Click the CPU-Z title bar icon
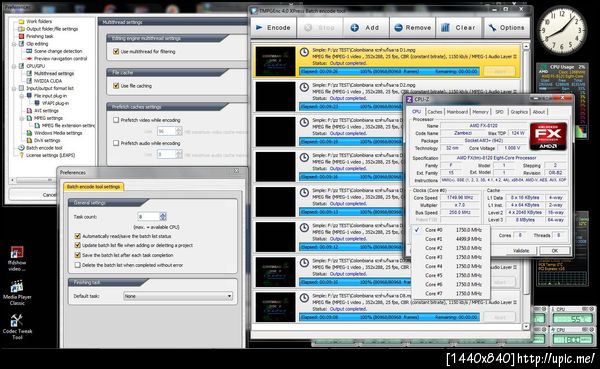Screen dimensions: 600x369 [x=409, y=100]
